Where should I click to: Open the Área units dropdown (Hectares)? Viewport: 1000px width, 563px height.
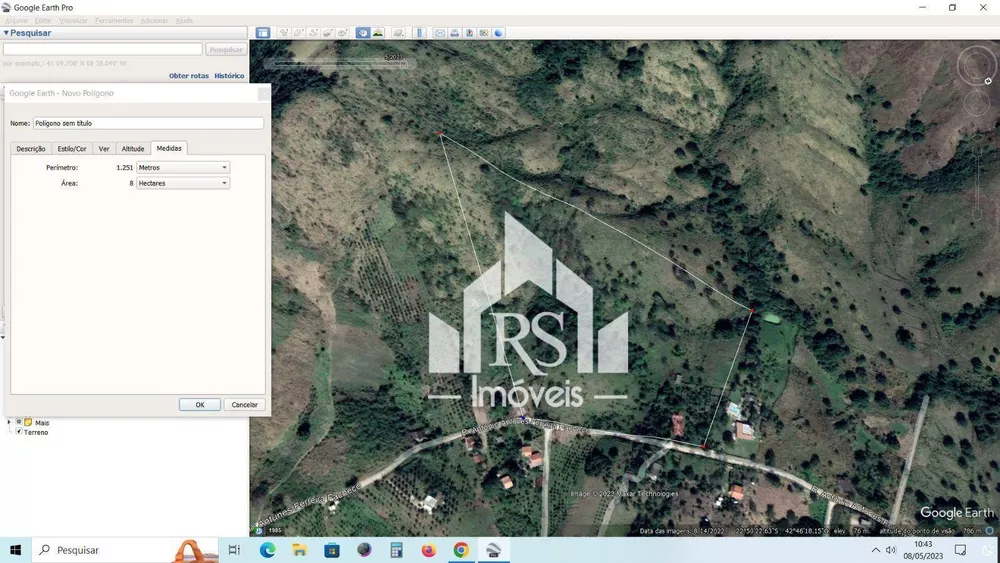coord(182,183)
